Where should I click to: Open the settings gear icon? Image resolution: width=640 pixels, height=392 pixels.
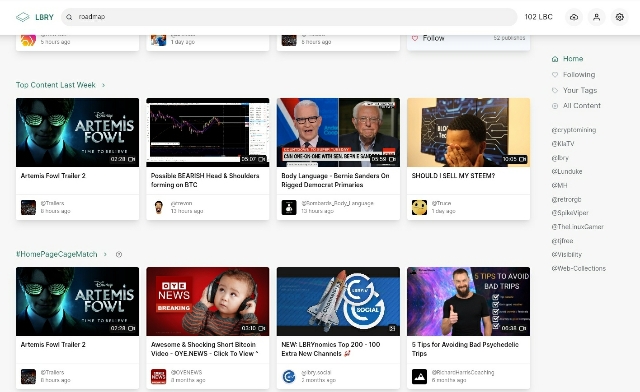[620, 17]
